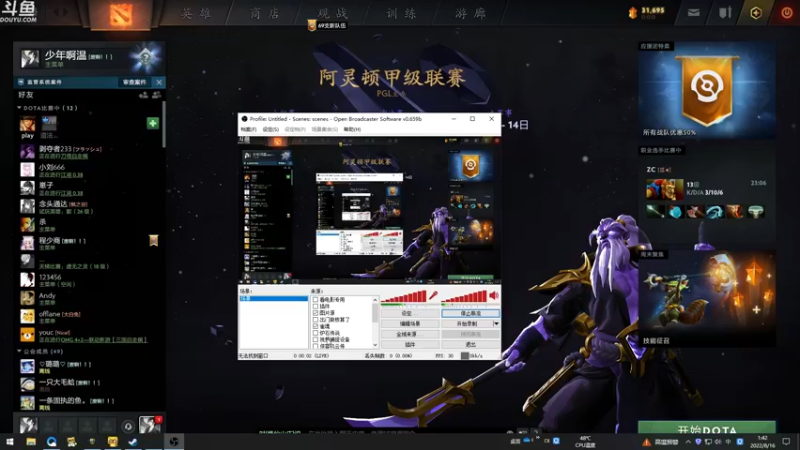Click the first item icon under ZC

tap(656, 211)
